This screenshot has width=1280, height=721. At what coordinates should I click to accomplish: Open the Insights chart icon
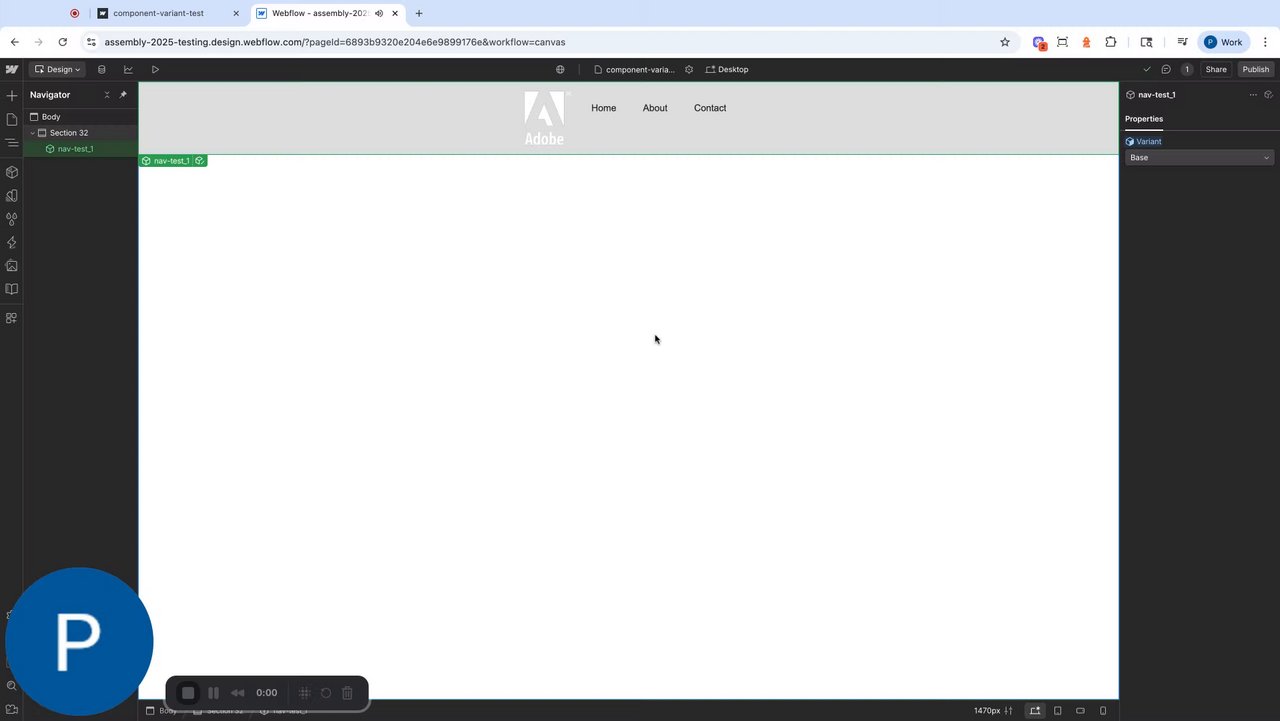coord(128,70)
